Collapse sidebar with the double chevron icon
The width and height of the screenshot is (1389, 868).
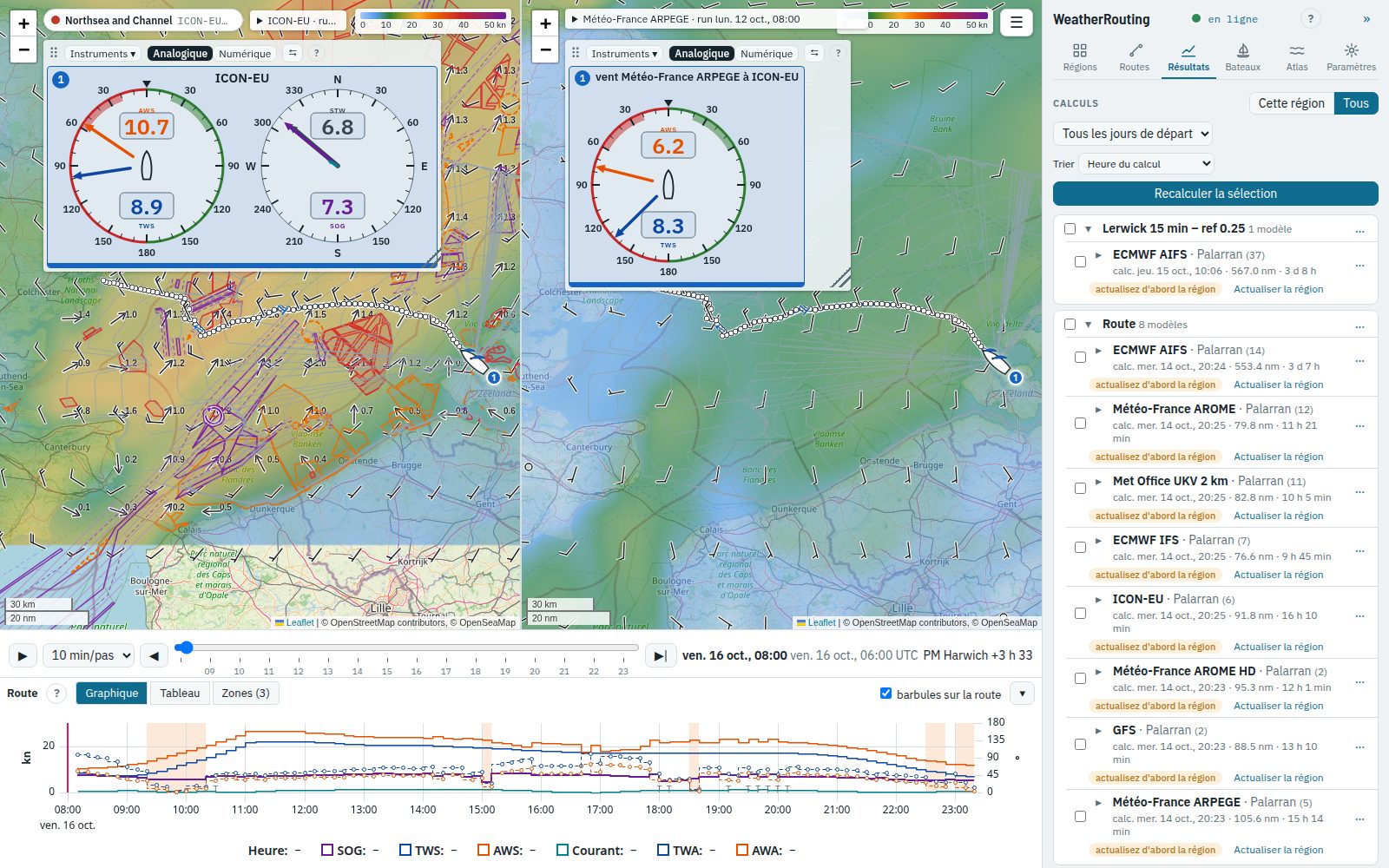pos(1366,19)
